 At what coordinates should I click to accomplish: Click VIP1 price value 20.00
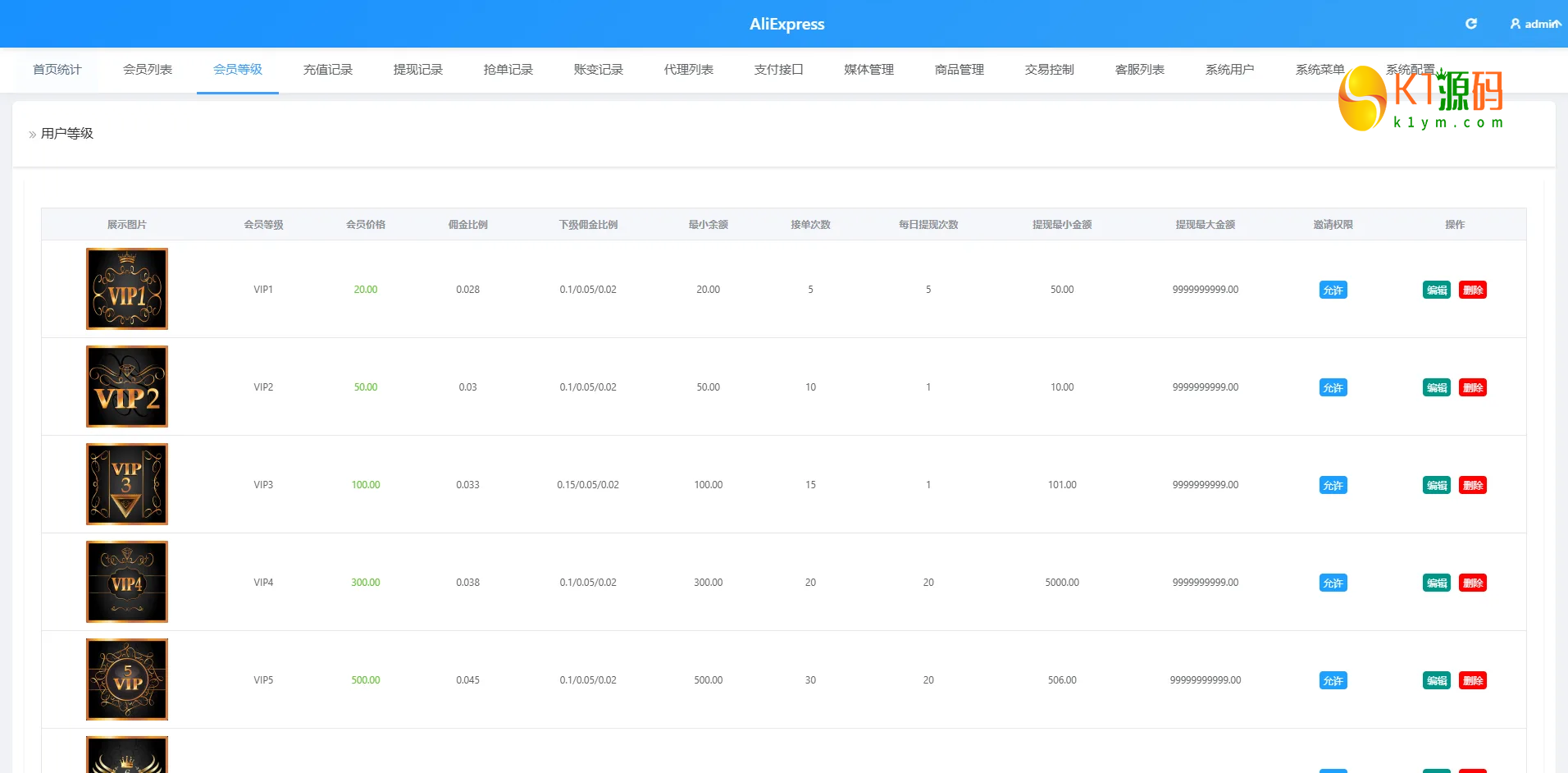click(x=366, y=290)
